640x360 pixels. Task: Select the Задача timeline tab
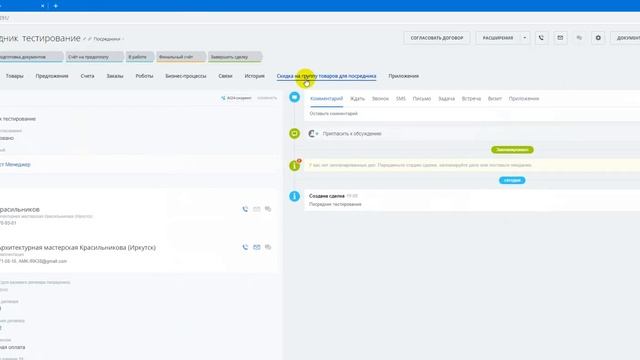coord(446,98)
